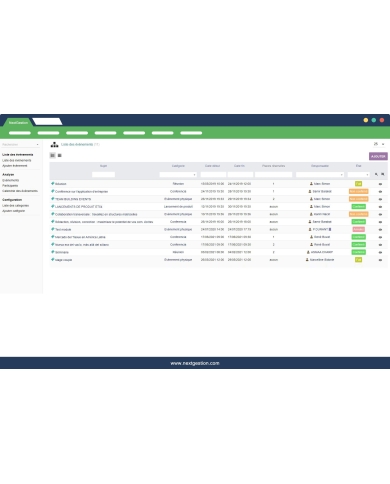Open the Catégorie filter dropdown

[178, 174]
